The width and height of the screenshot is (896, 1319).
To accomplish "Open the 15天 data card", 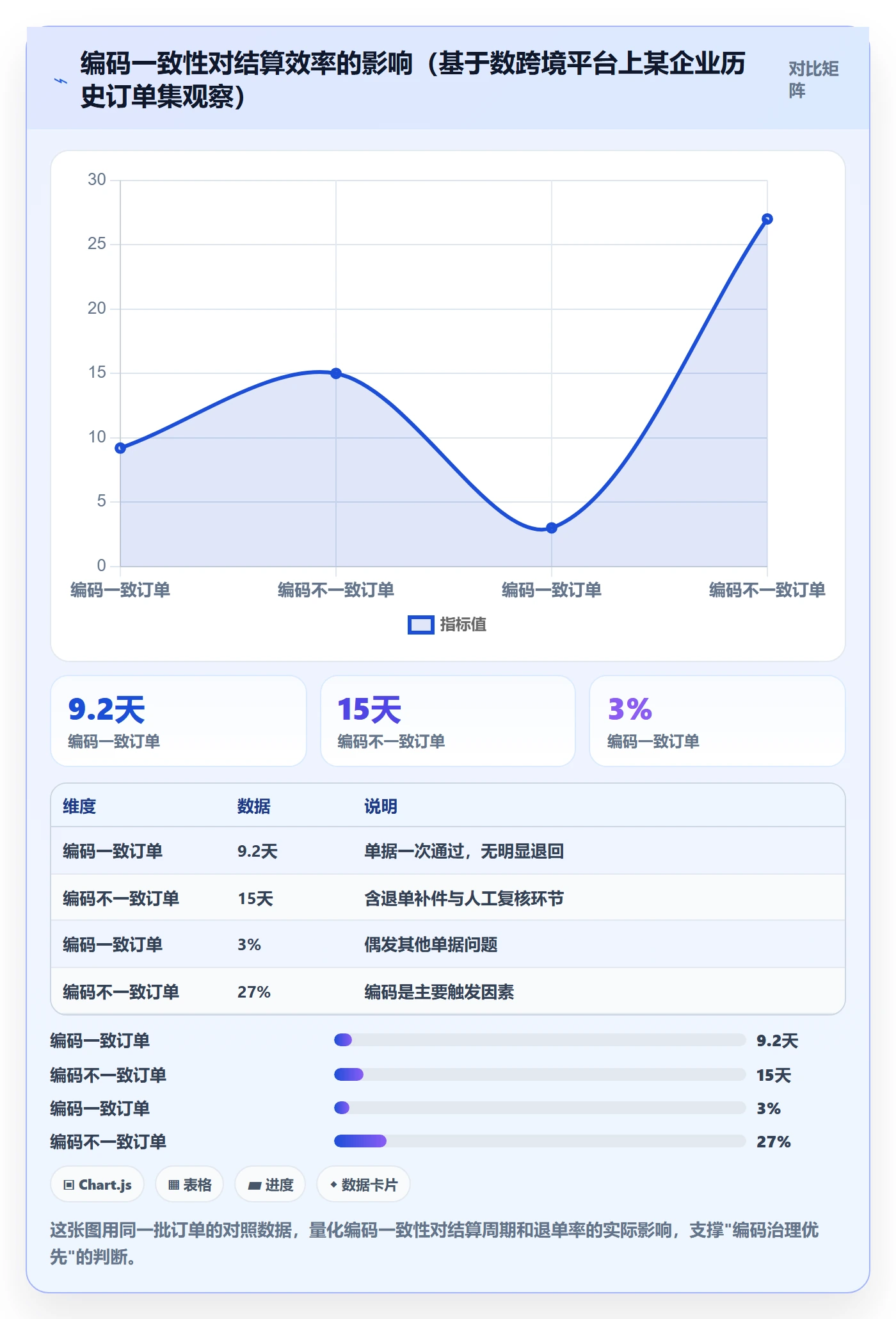I will (448, 721).
